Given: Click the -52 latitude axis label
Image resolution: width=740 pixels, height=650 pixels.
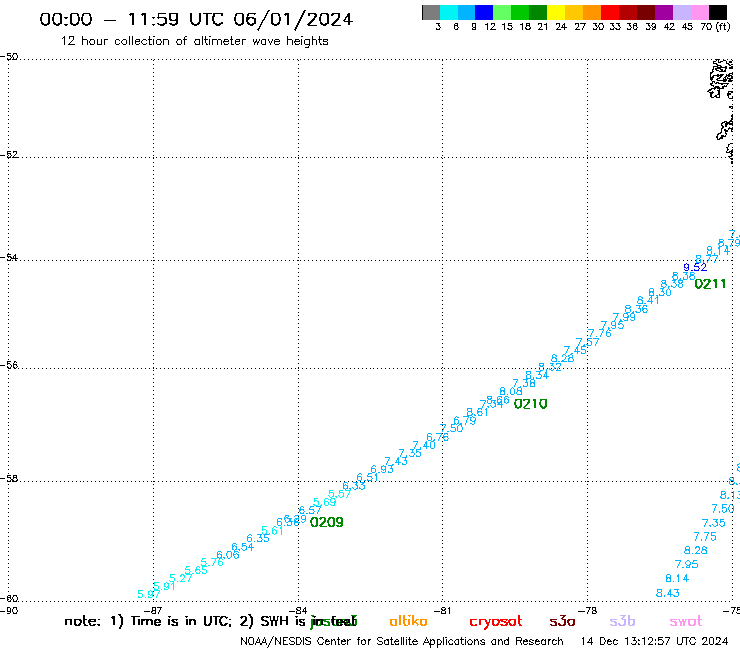Looking at the screenshot, I should click(9, 154).
